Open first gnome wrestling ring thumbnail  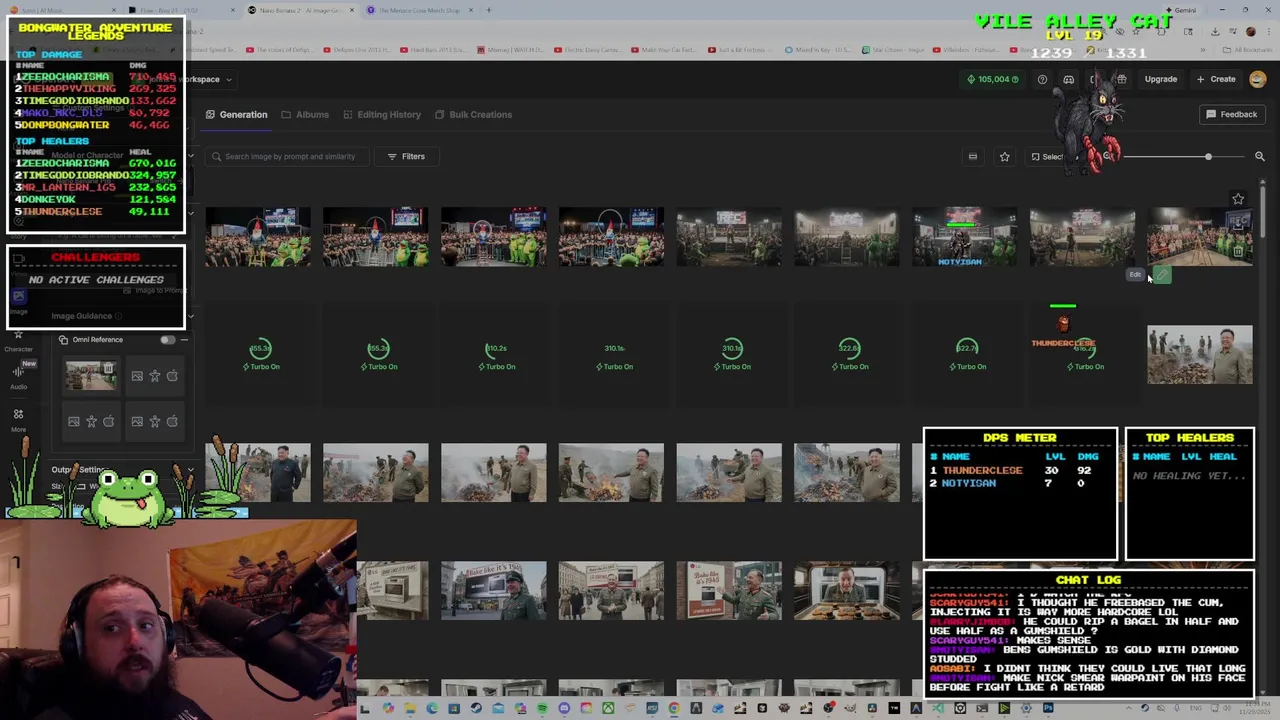coord(258,237)
